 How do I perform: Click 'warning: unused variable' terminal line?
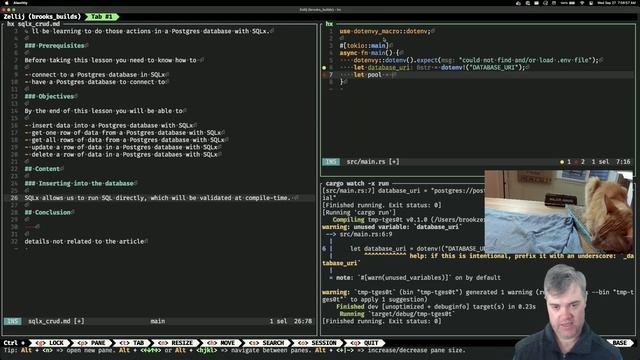coord(392,227)
